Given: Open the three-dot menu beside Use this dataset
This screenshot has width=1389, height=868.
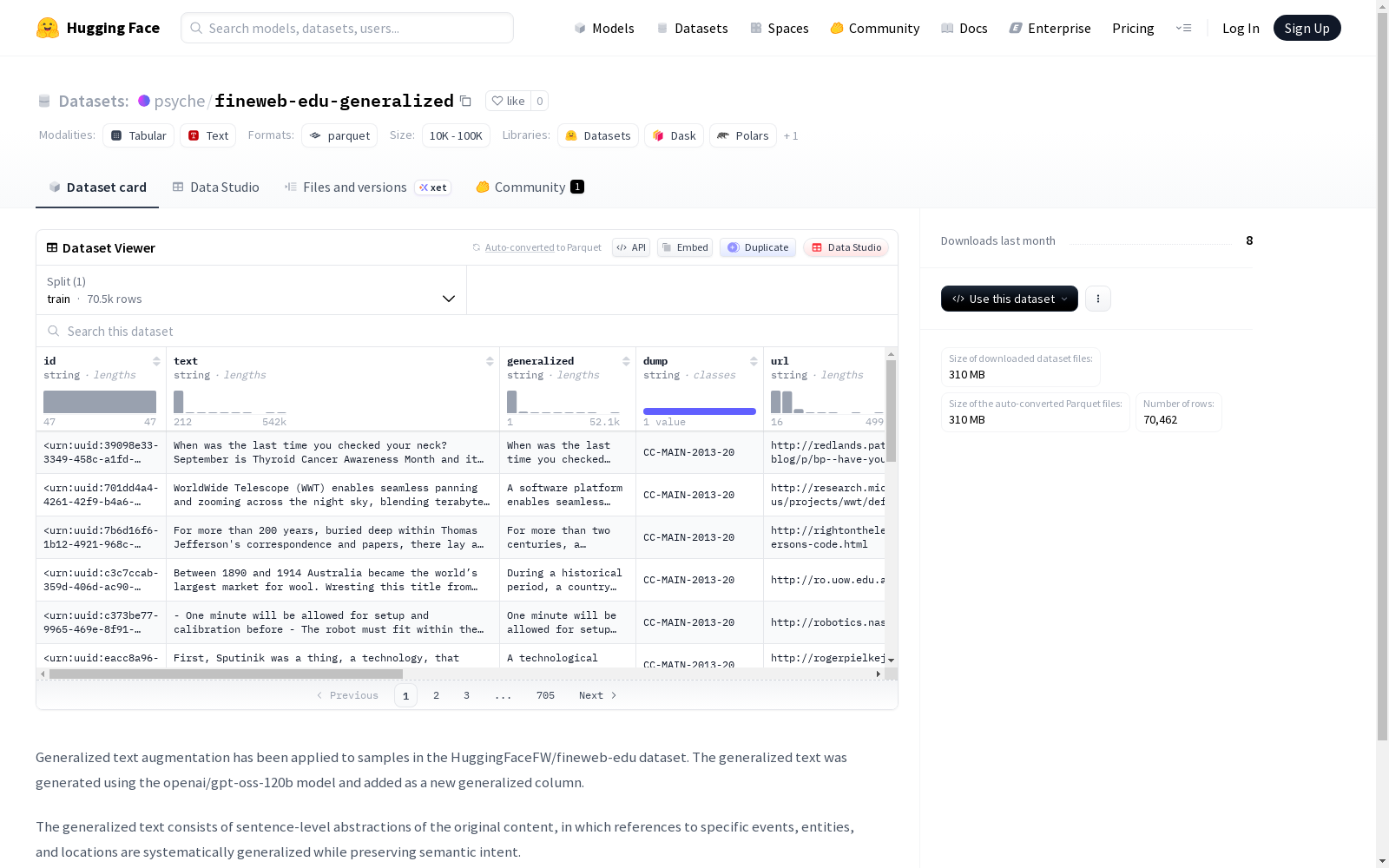Looking at the screenshot, I should pyautogui.click(x=1098, y=299).
